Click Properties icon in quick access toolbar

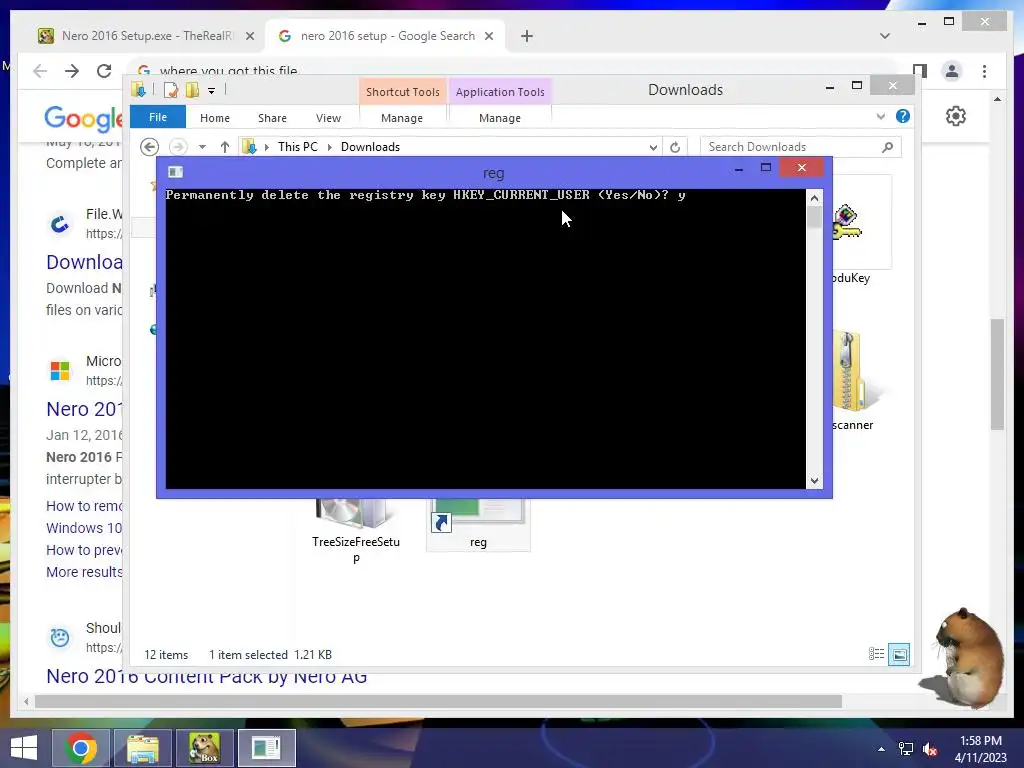point(170,90)
